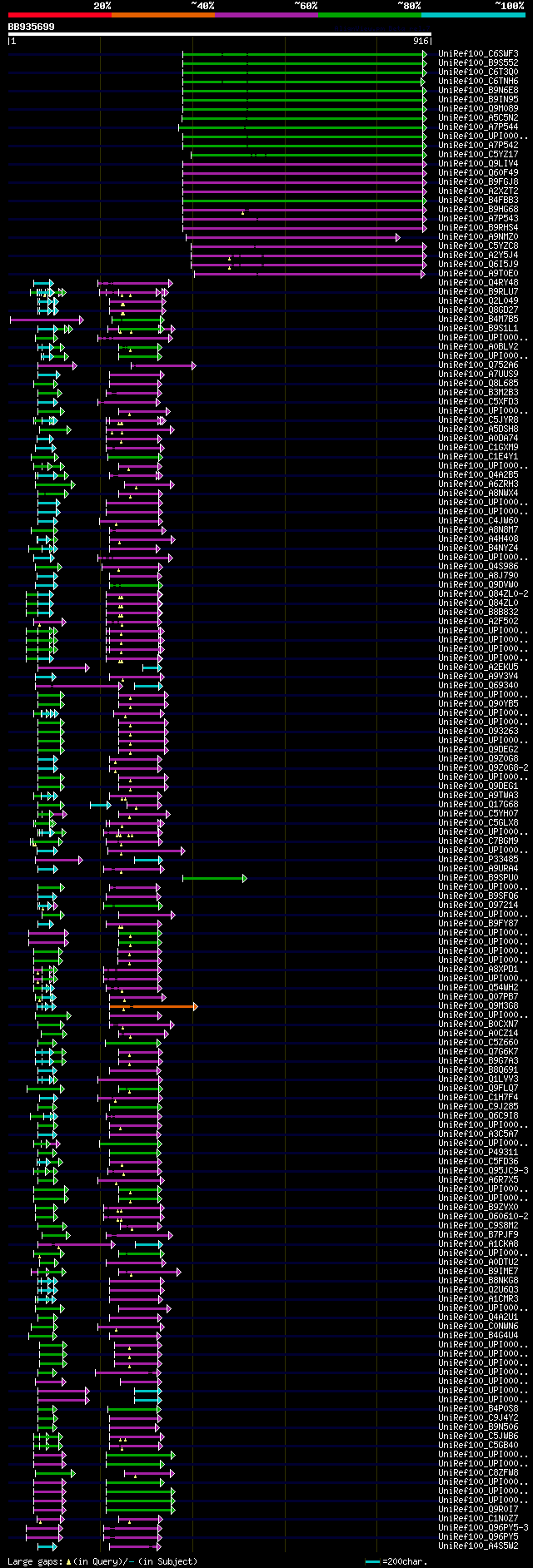
Task: Select the UniRef100_Q9M089 label
Action: click(478, 108)
